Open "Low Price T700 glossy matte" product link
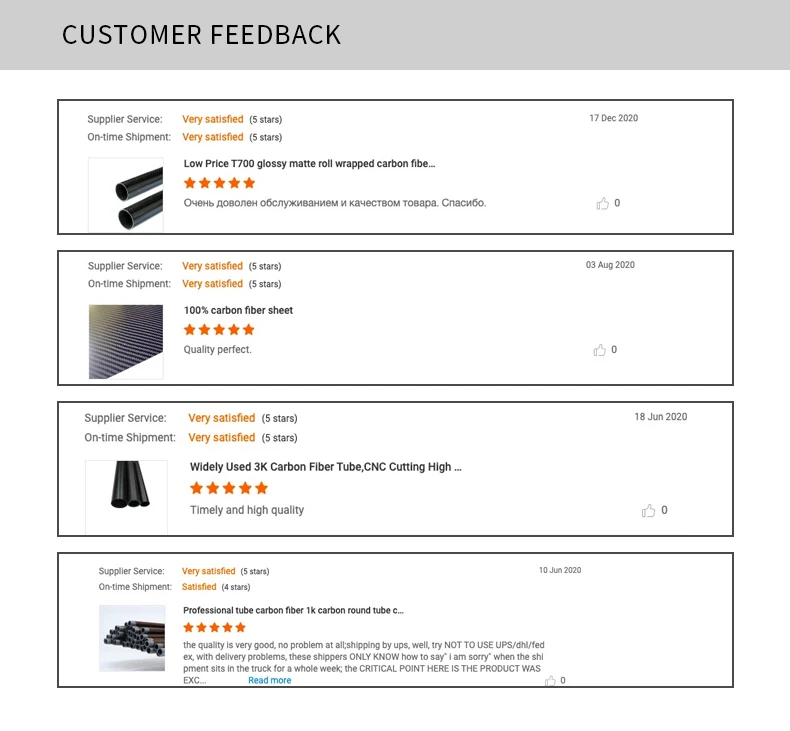The width and height of the screenshot is (790, 731). pos(309,163)
